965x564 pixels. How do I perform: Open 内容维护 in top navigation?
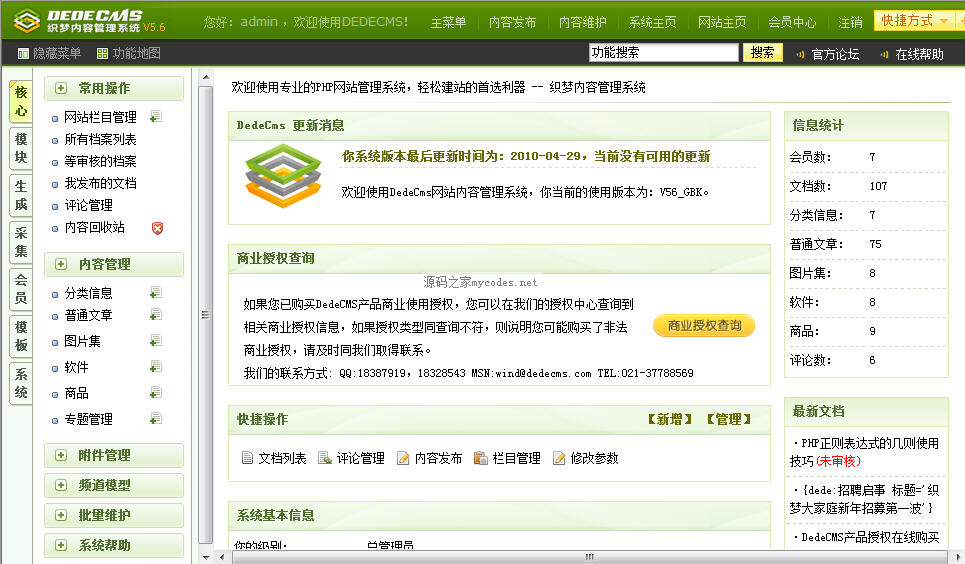coord(582,23)
